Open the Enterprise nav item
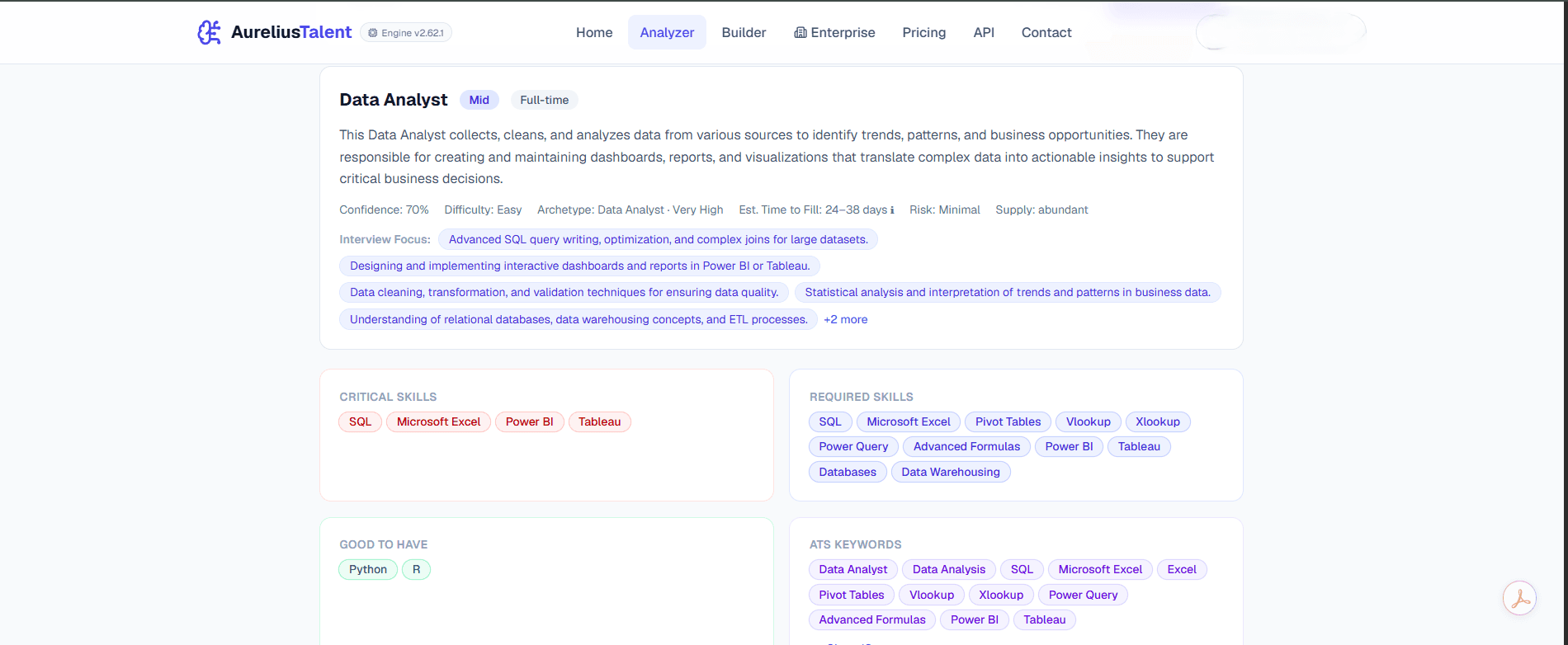 pos(834,32)
